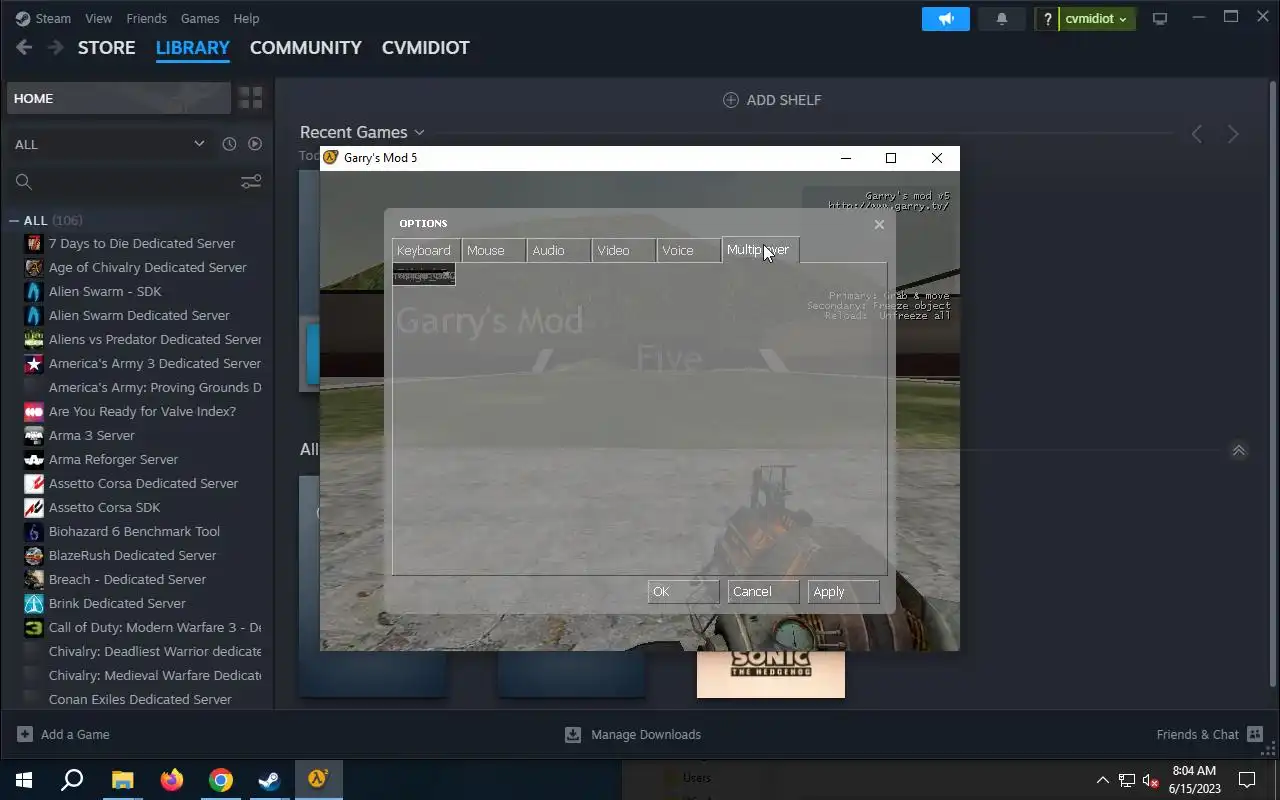Open the COMMUNITY section
Screen dimensions: 1280x800
click(306, 48)
